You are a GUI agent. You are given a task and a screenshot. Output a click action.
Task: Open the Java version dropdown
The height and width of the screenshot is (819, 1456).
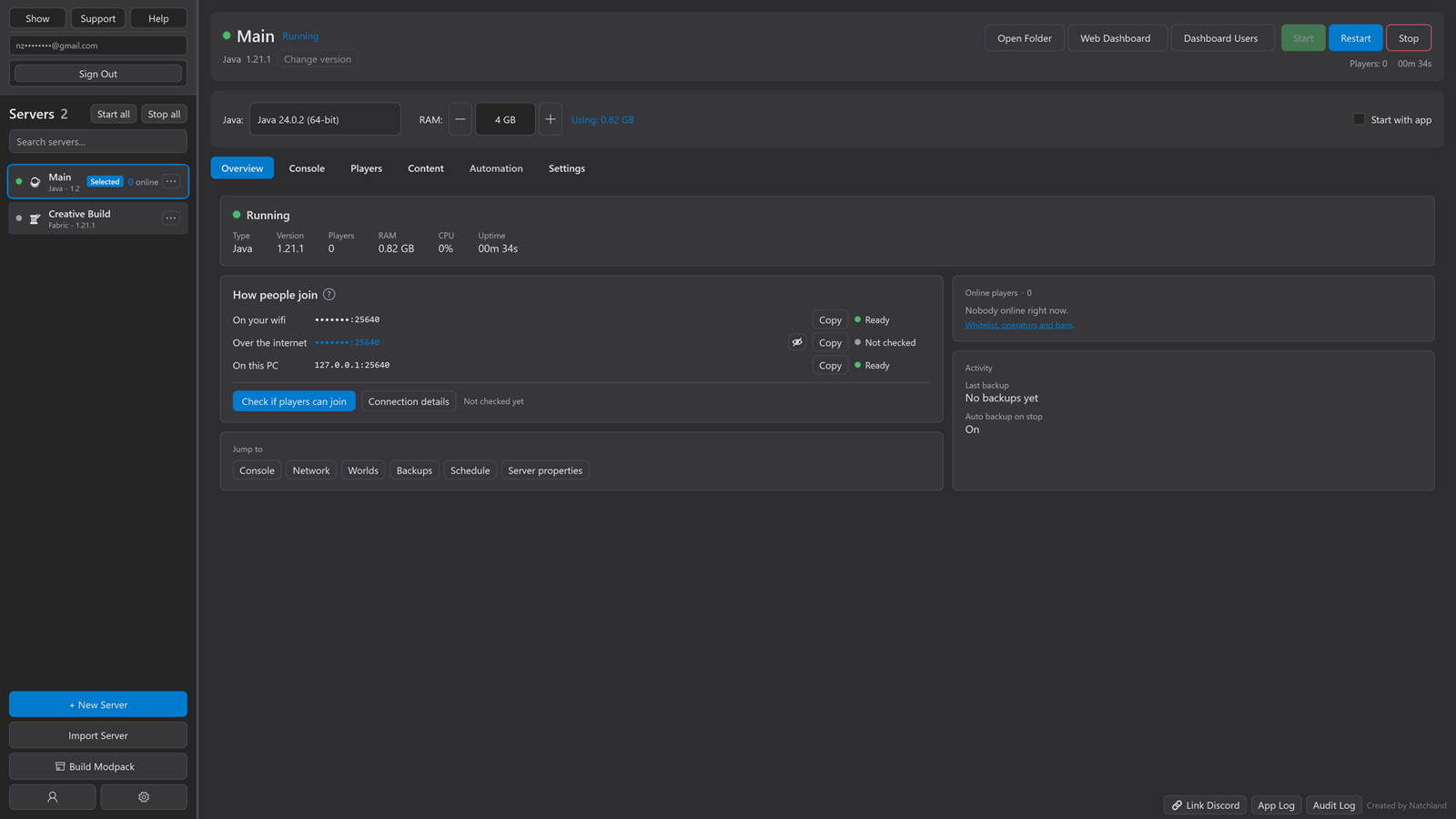325,119
